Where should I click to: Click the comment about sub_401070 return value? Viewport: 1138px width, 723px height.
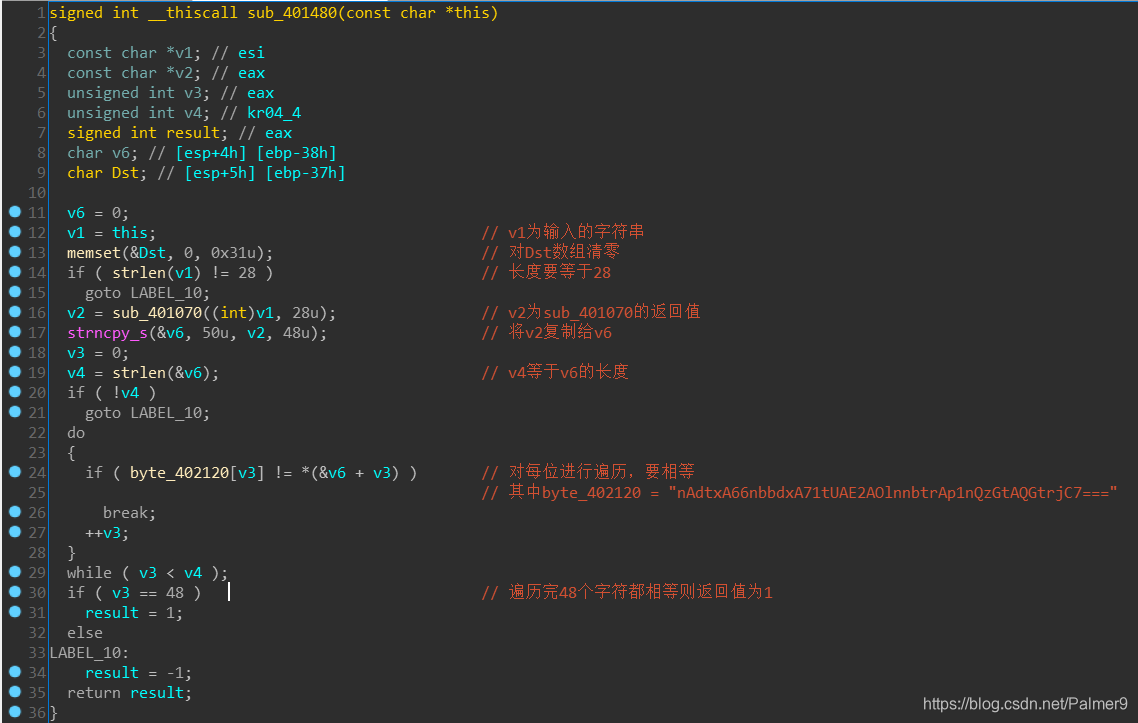[x=591, y=312]
